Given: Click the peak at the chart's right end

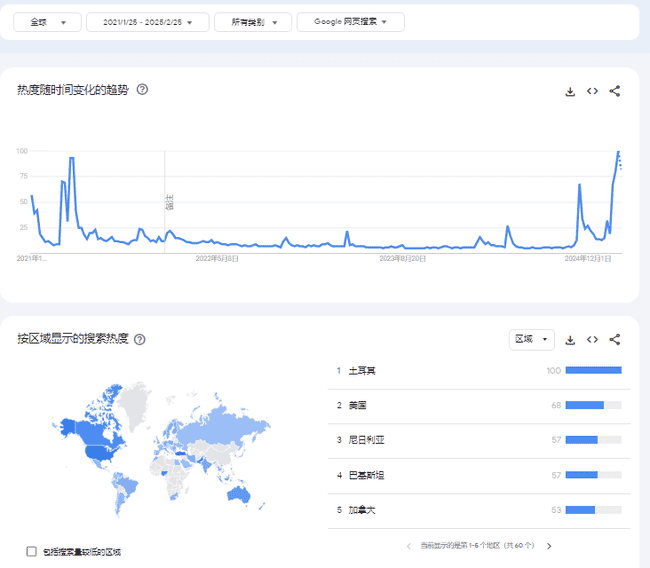Looking at the screenshot, I should (618, 152).
